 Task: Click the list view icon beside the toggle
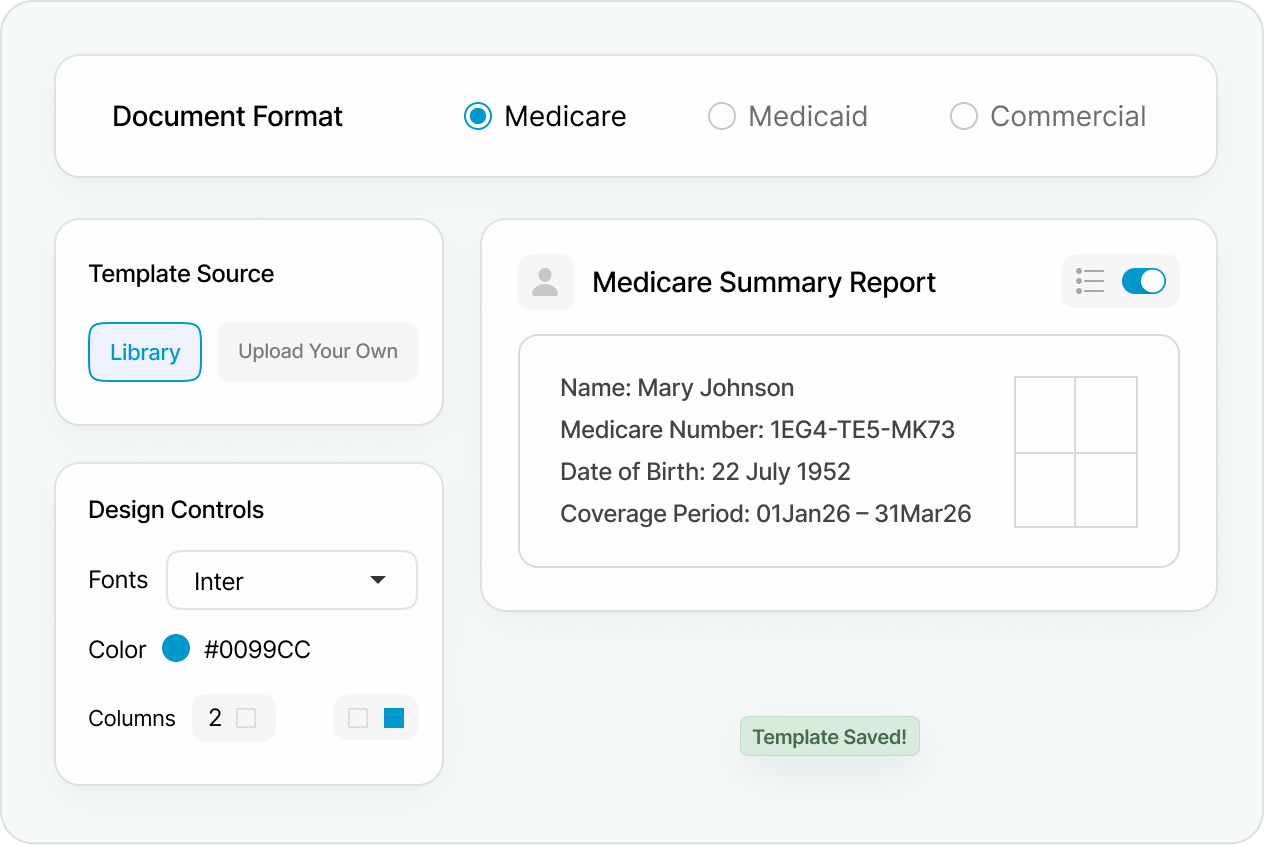tap(1090, 281)
